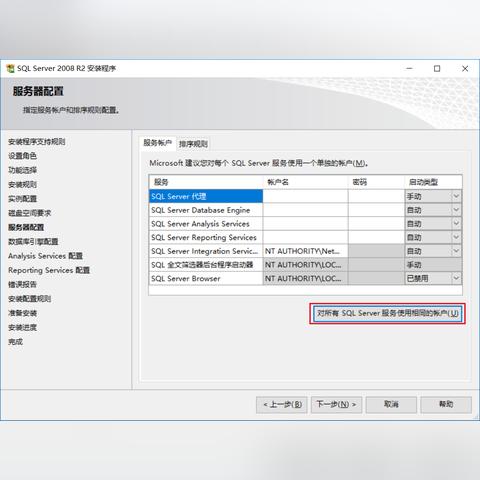Proceed with 下一步(N) button

click(336, 405)
